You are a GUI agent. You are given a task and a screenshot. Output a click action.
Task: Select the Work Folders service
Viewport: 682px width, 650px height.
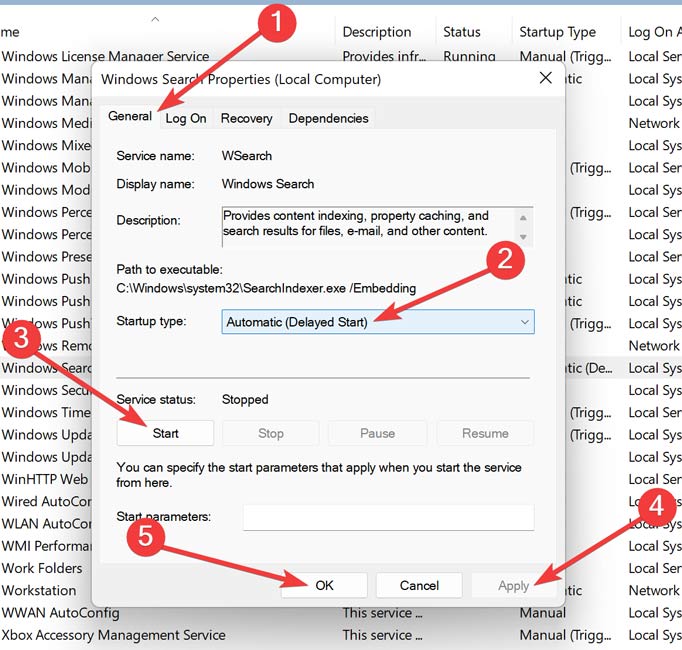point(40,568)
